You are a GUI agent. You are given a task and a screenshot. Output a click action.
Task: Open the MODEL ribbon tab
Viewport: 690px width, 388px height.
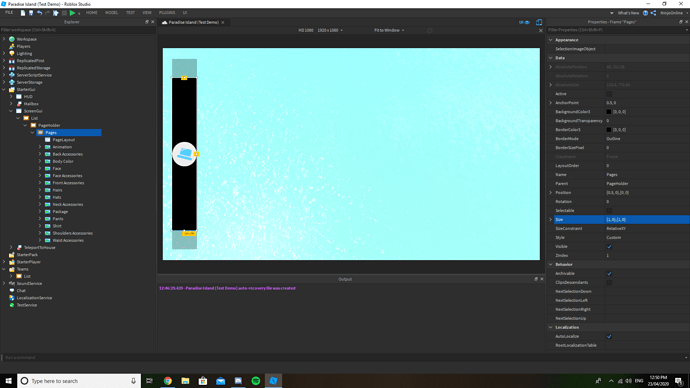coord(111,13)
